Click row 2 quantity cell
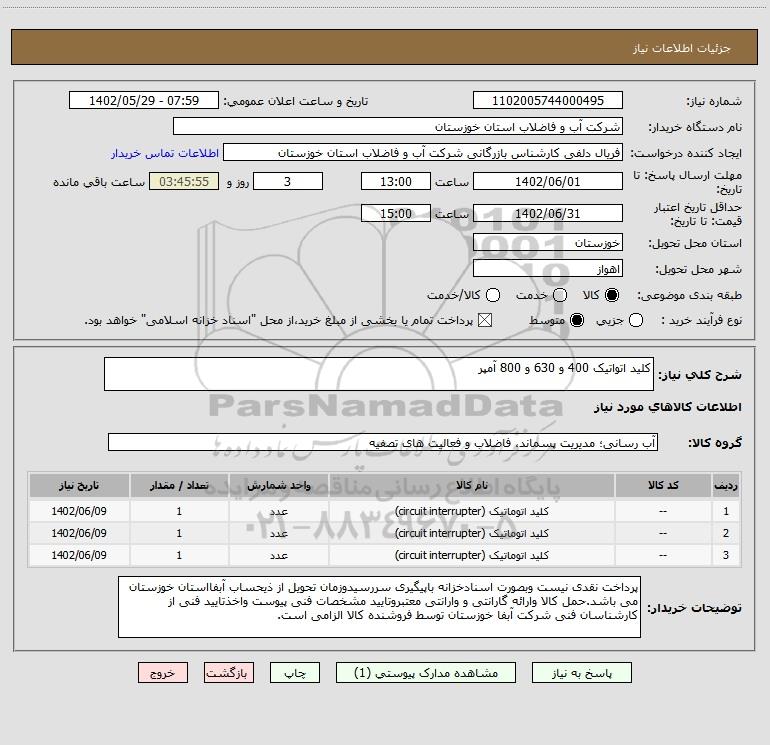 pos(179,533)
